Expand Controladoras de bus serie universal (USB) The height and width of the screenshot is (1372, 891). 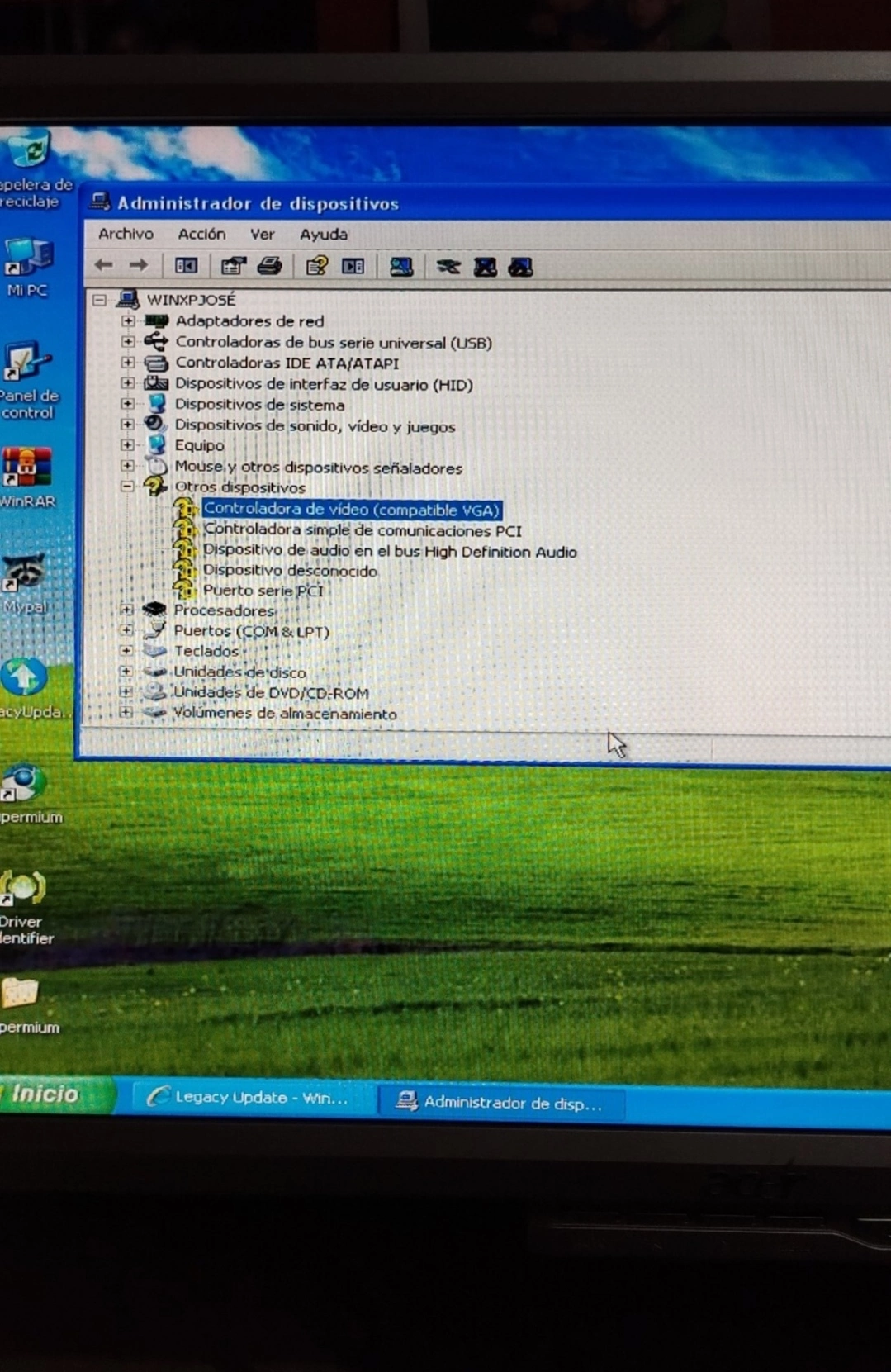pos(127,341)
